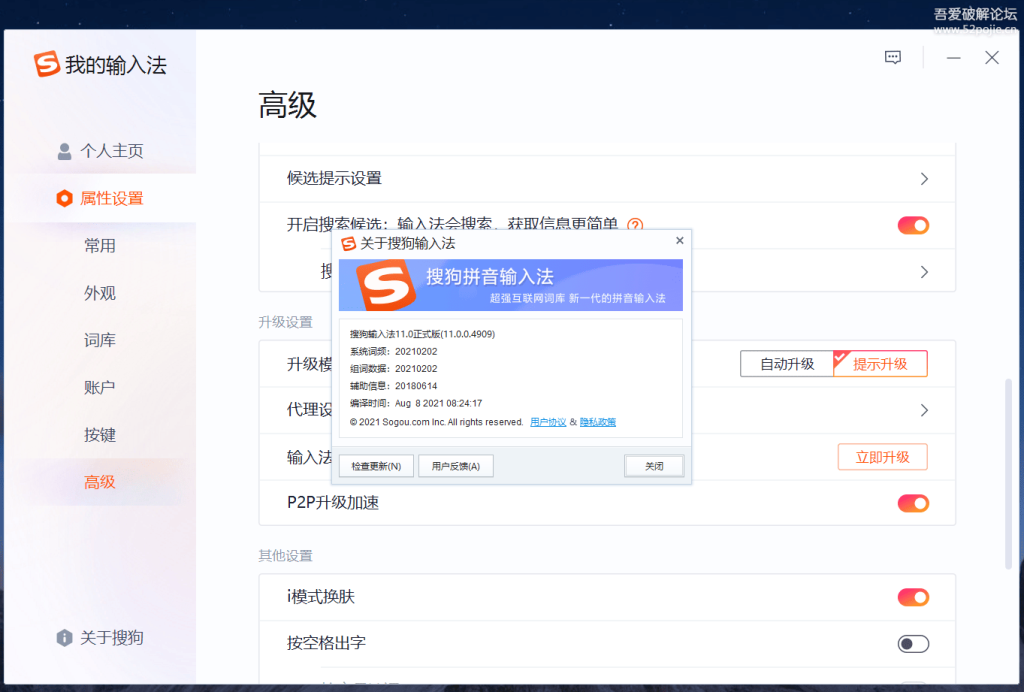
Task: Click the person icon next to 个人主页
Action: (x=65, y=151)
